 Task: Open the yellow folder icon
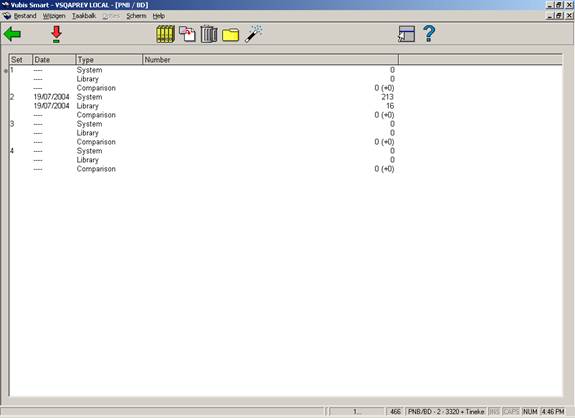(231, 35)
